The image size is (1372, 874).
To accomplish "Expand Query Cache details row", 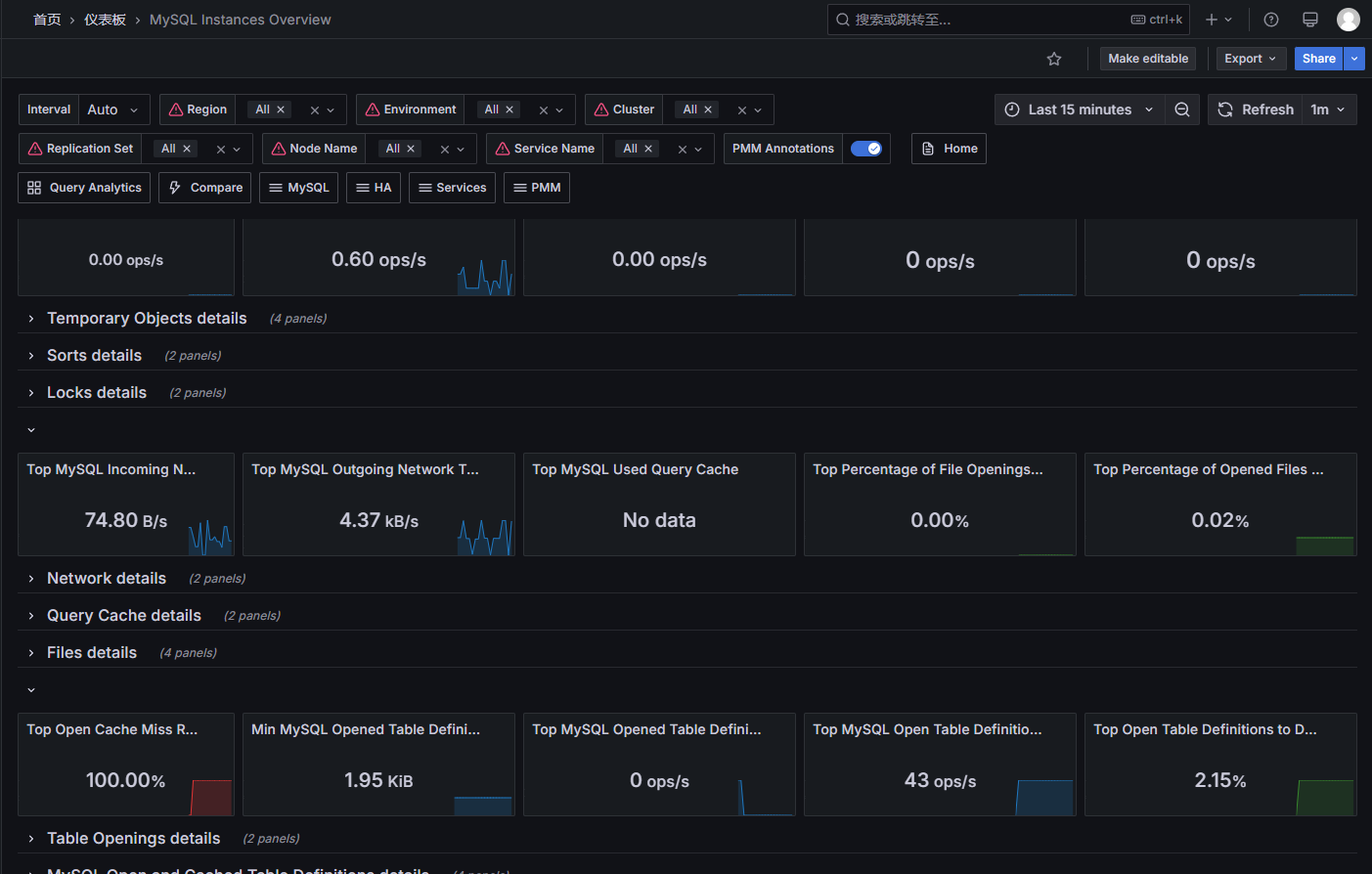I will 124,616.
